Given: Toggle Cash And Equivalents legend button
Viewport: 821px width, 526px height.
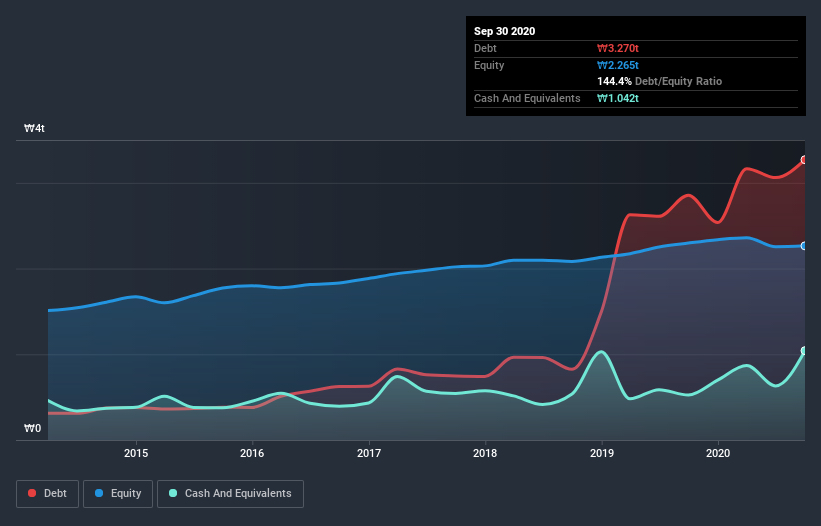Looking at the screenshot, I should pos(230,494).
